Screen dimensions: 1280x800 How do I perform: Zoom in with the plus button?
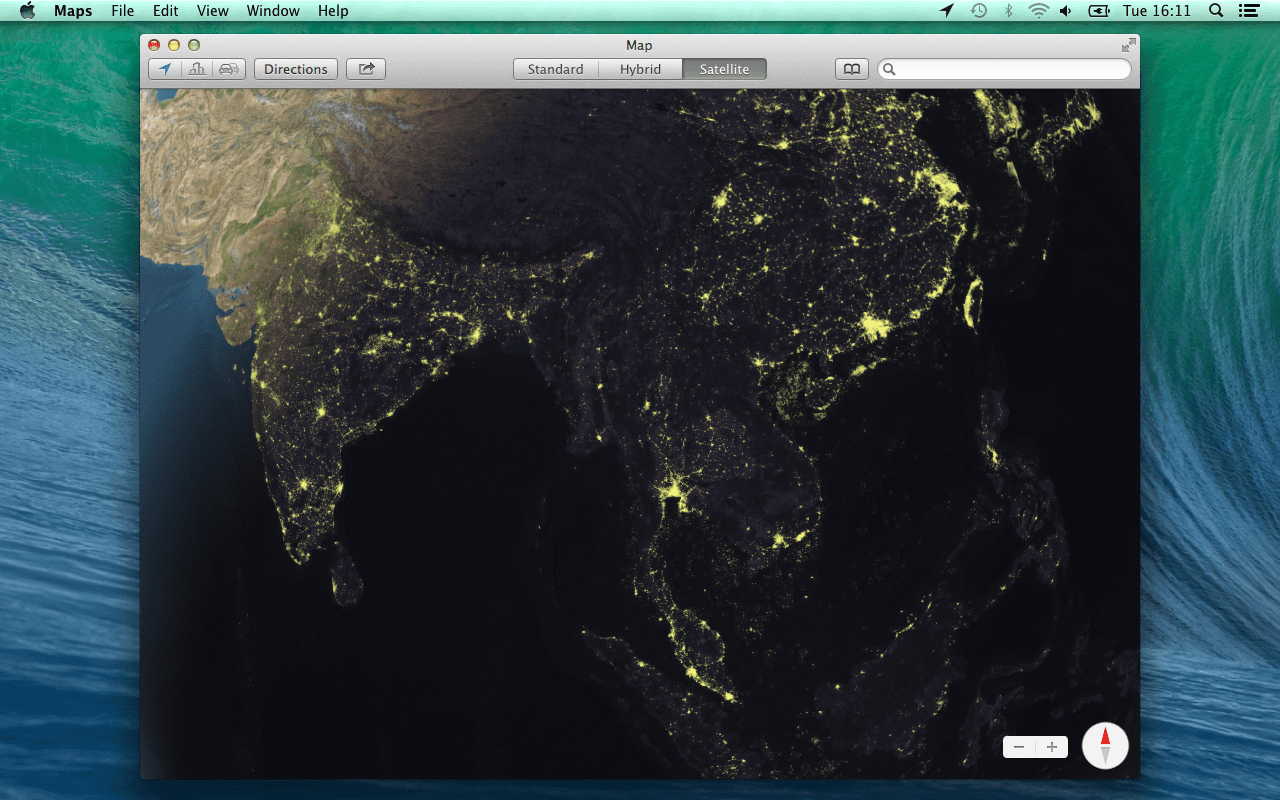(x=1052, y=747)
